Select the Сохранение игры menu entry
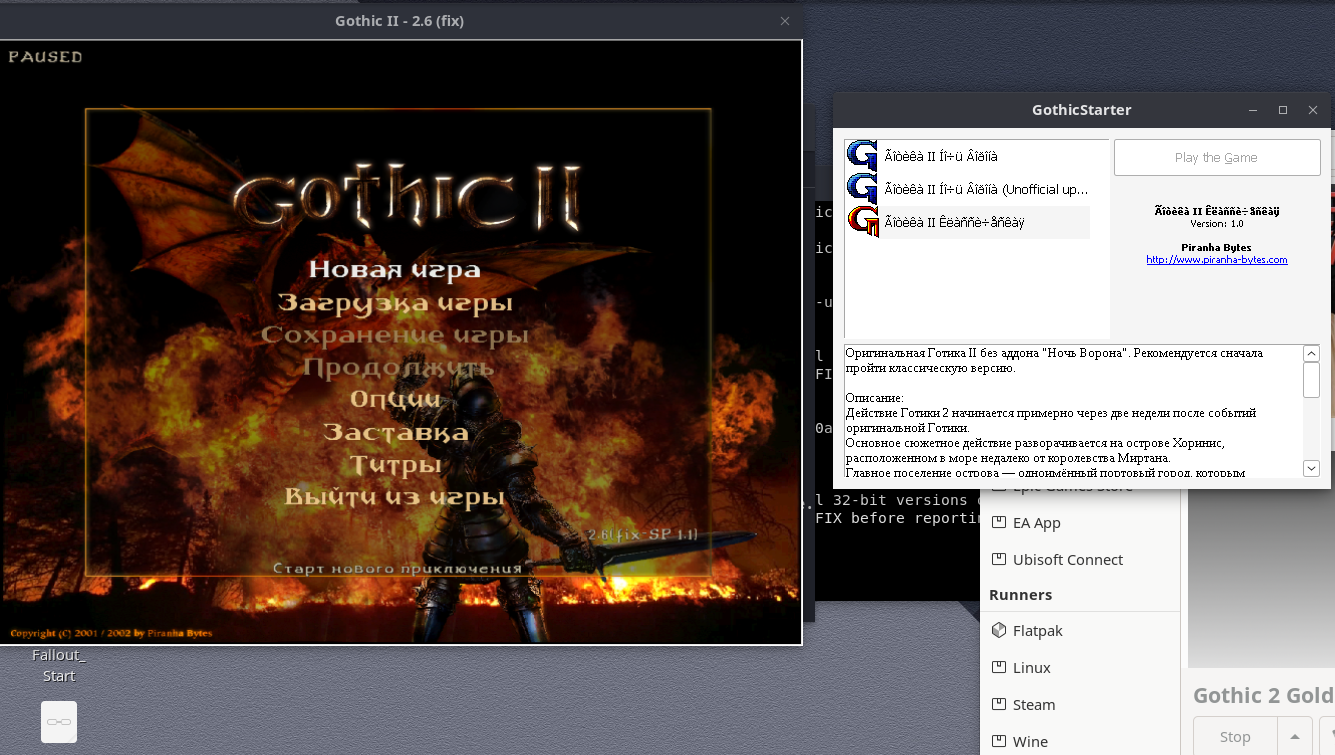This screenshot has width=1335, height=755. (x=395, y=335)
